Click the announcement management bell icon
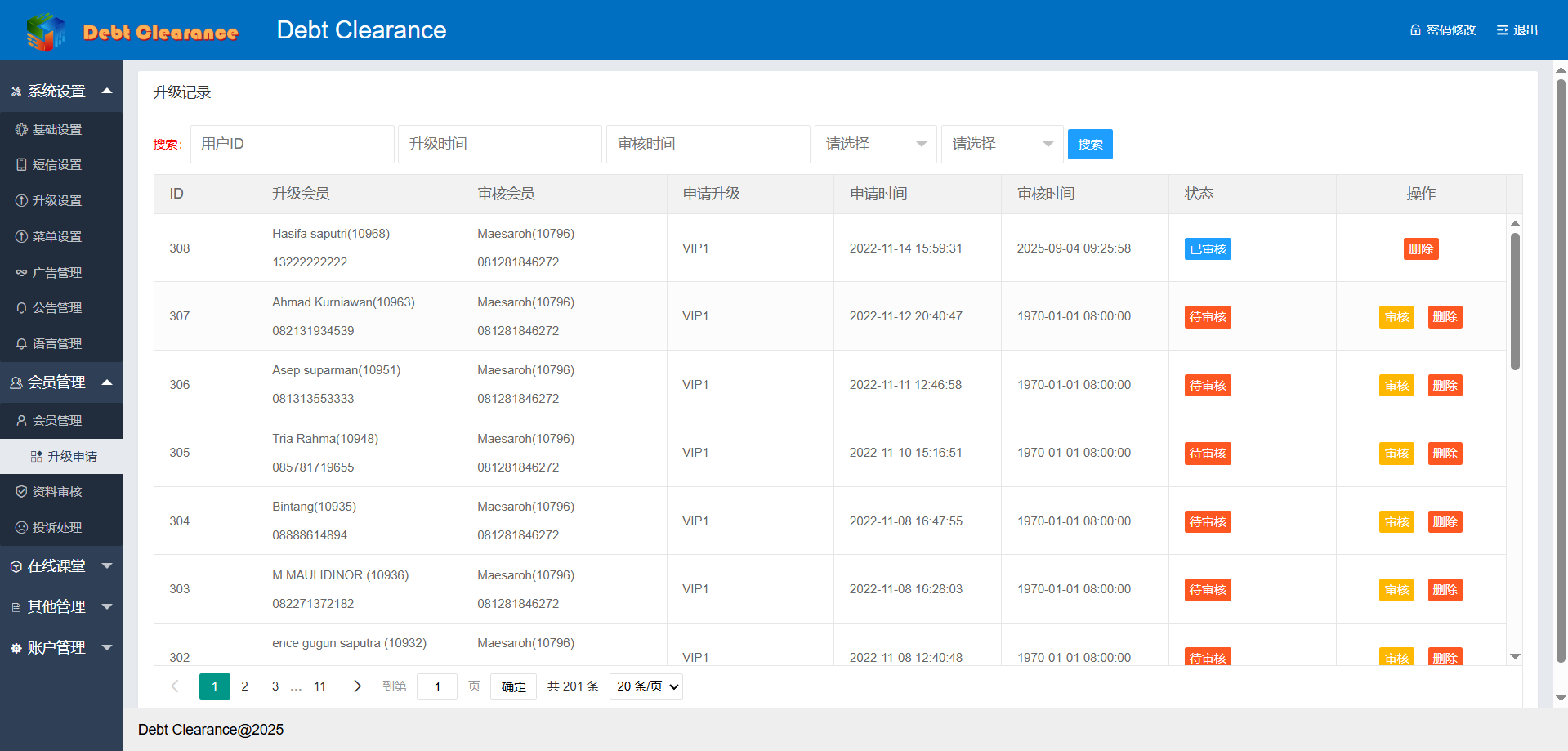Image resolution: width=1568 pixels, height=751 pixels. tap(22, 308)
